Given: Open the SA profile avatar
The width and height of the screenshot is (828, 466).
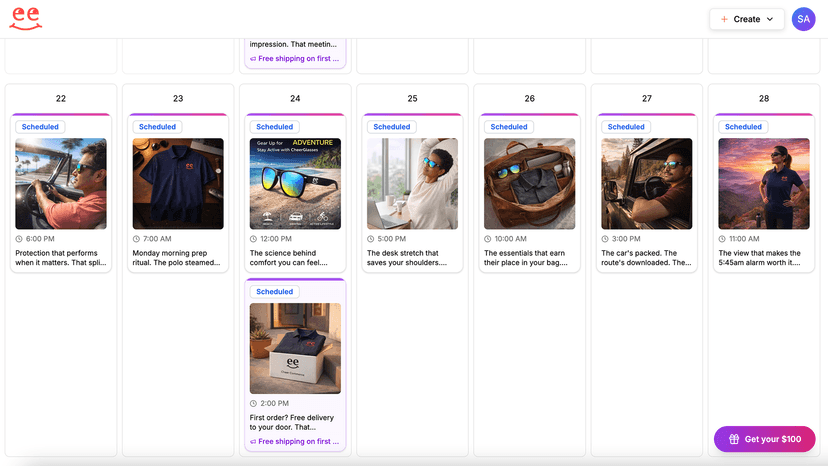Looking at the screenshot, I should 803,19.
